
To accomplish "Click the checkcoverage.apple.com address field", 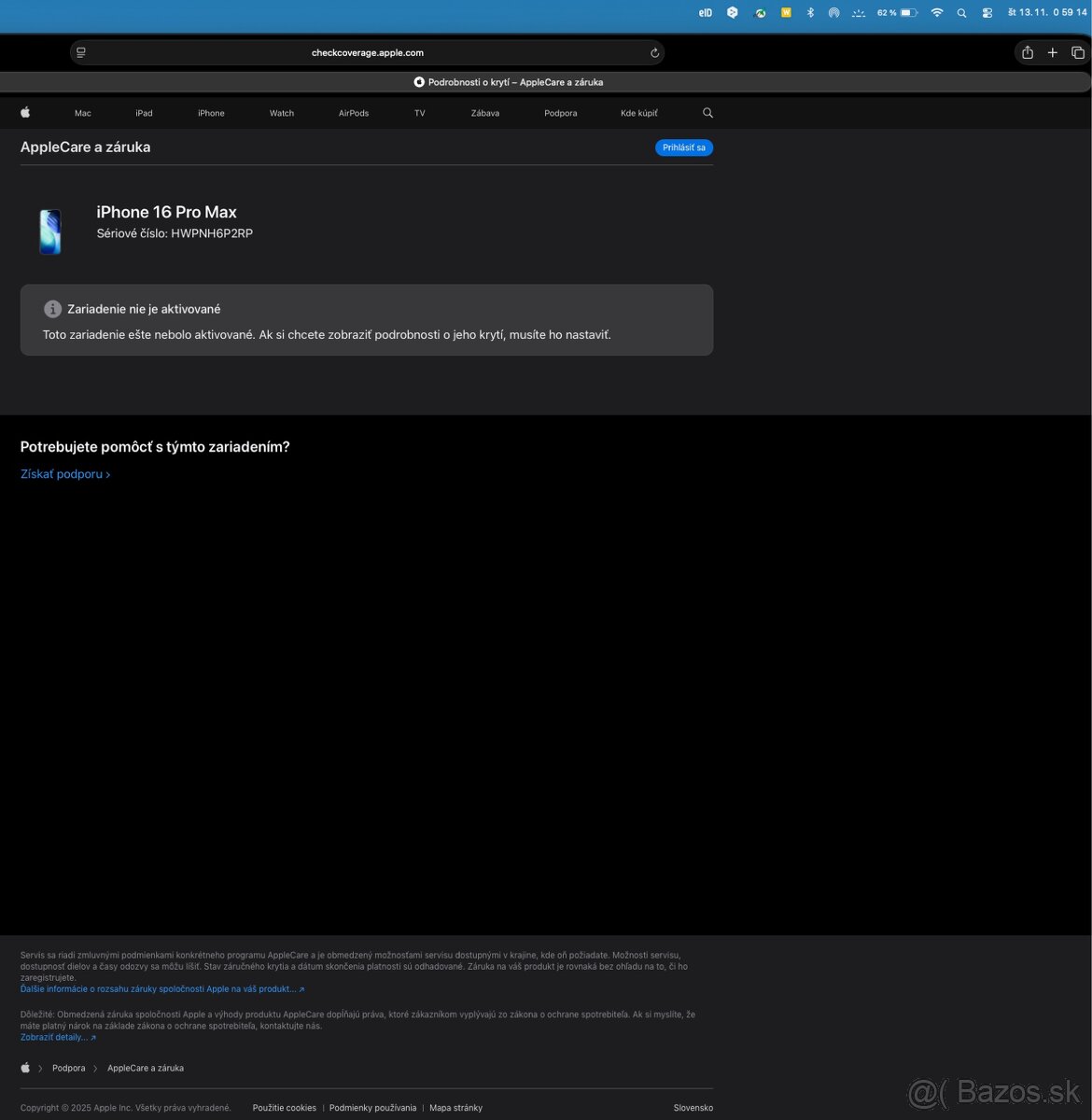I will click(367, 53).
